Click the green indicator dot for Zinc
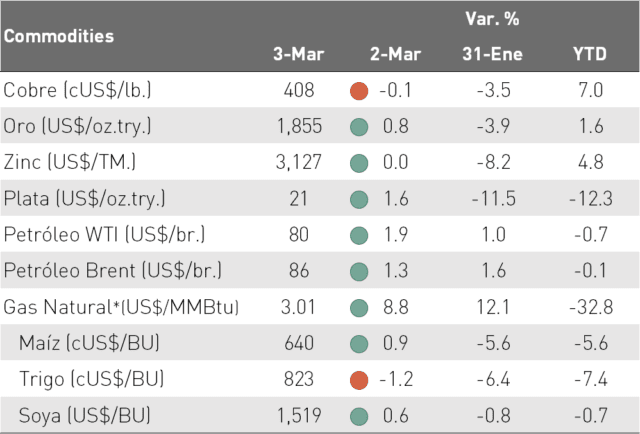This screenshot has height=434, width=640. pyautogui.click(x=359, y=163)
